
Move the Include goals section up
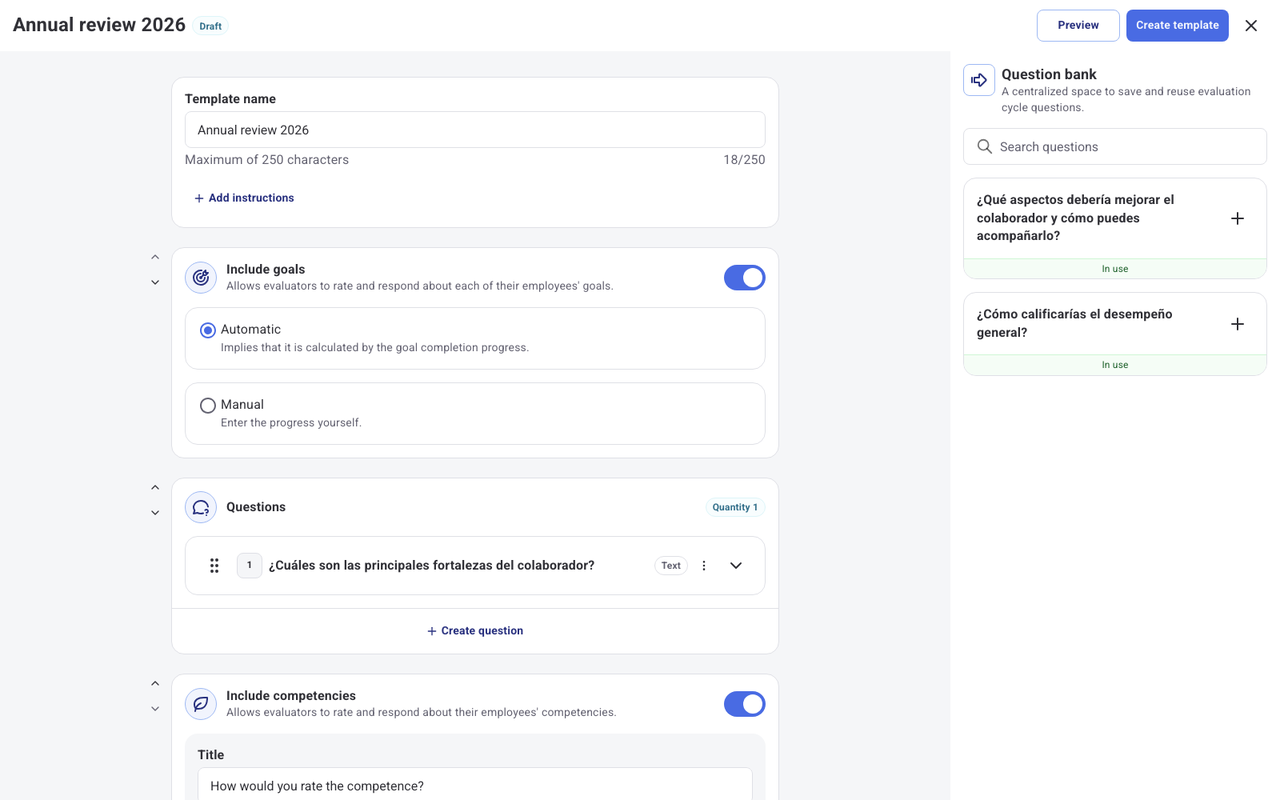click(155, 257)
